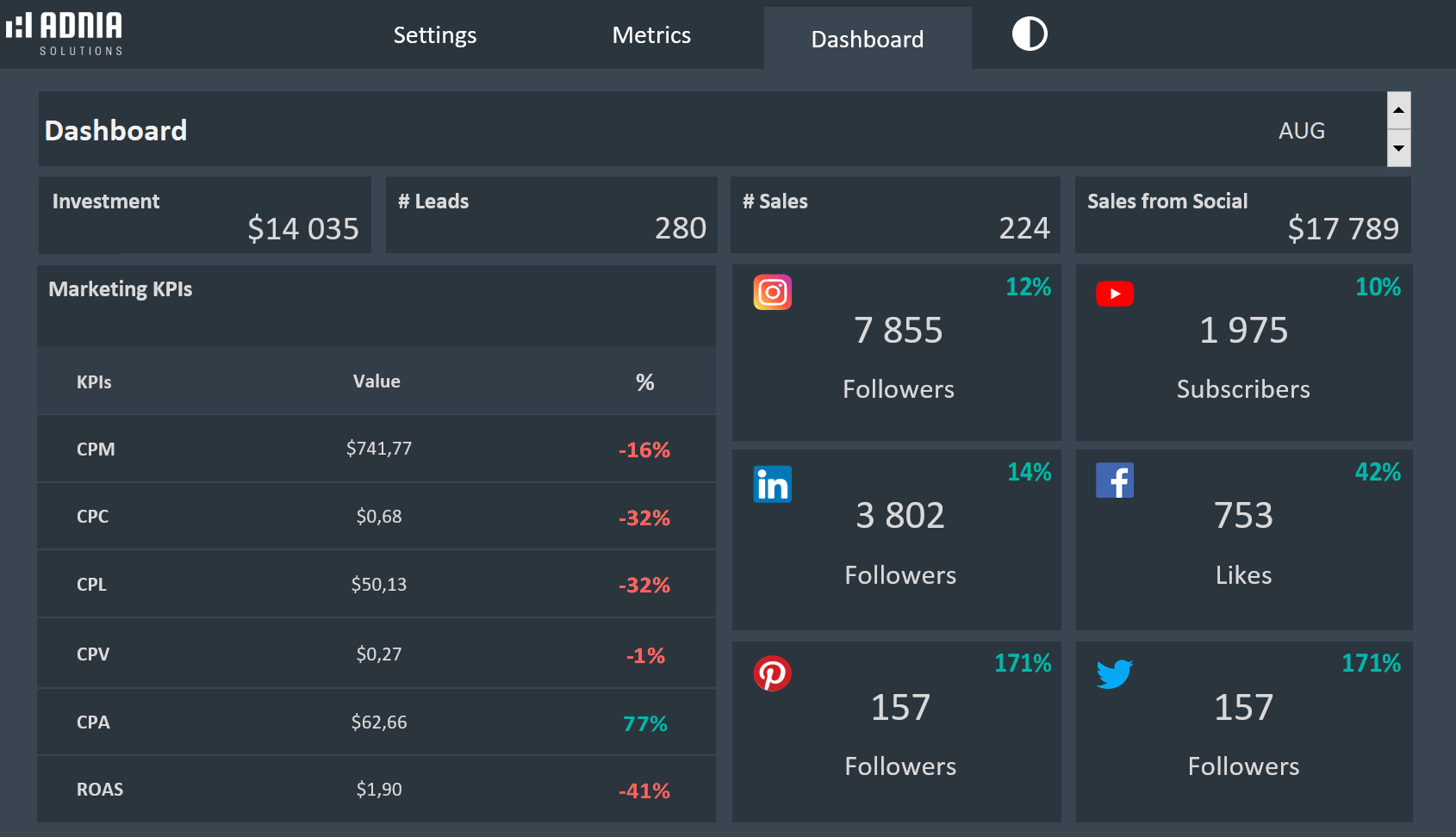Click the Pinterest icon
This screenshot has width=1456, height=837.
[x=772, y=673]
